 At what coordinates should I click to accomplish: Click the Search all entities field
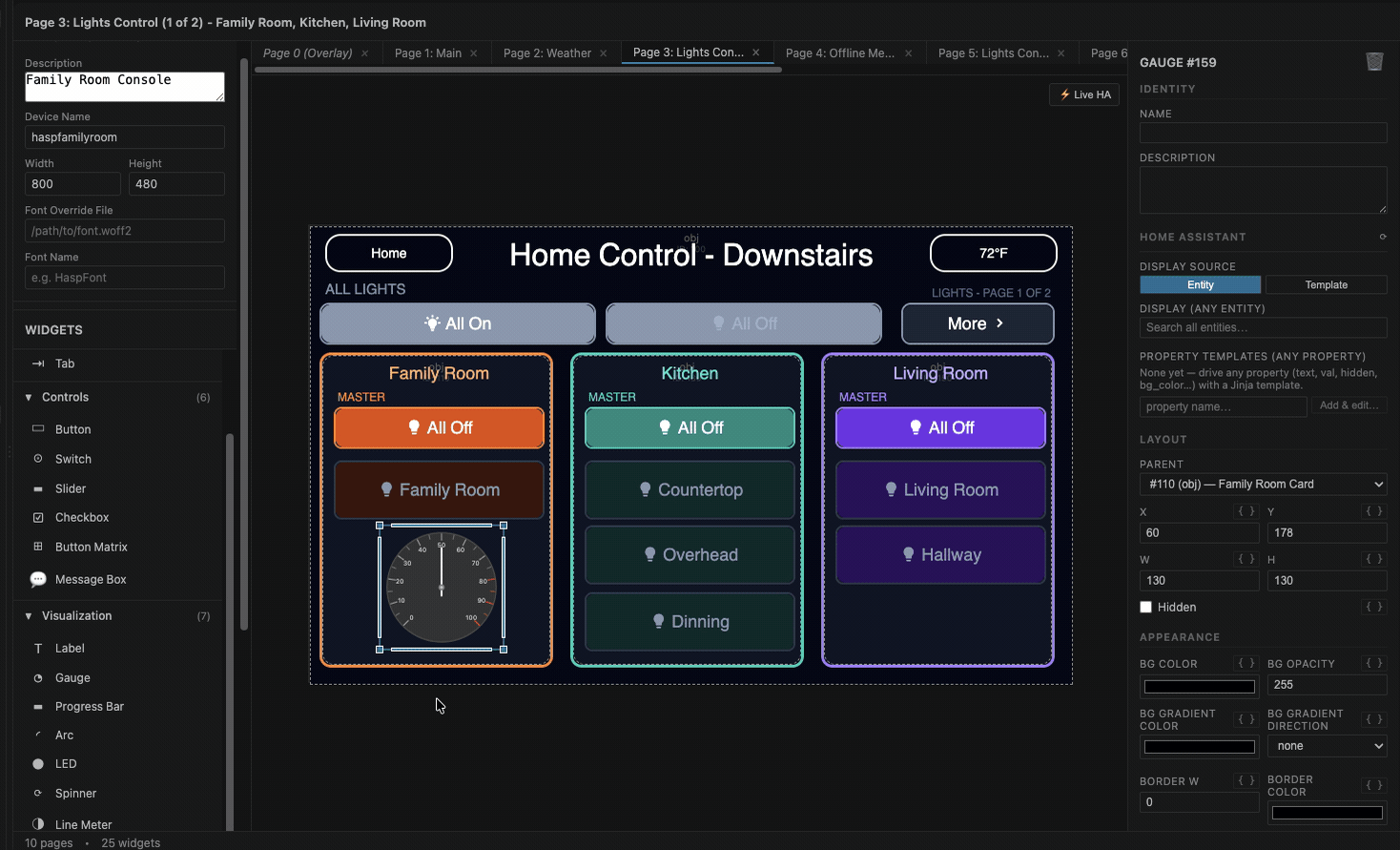(x=1264, y=327)
